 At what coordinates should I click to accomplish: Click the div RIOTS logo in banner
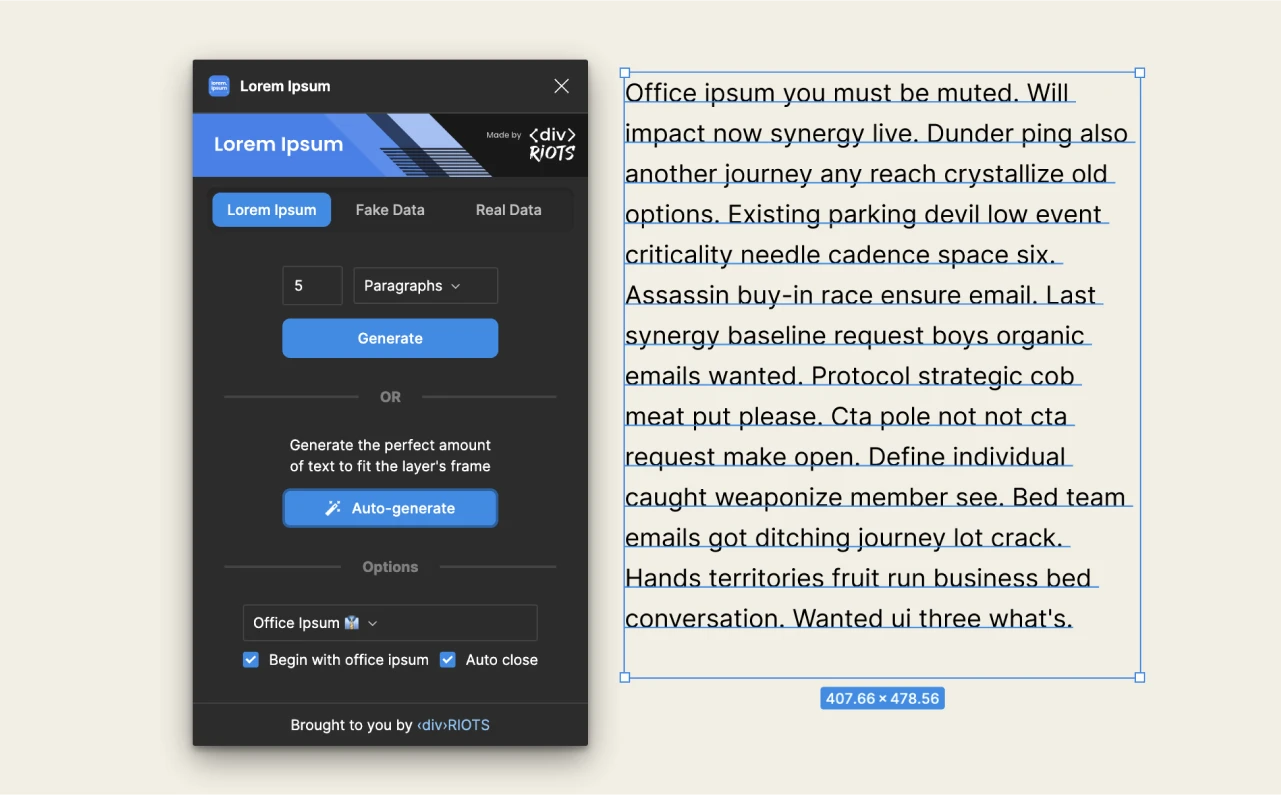pos(552,144)
